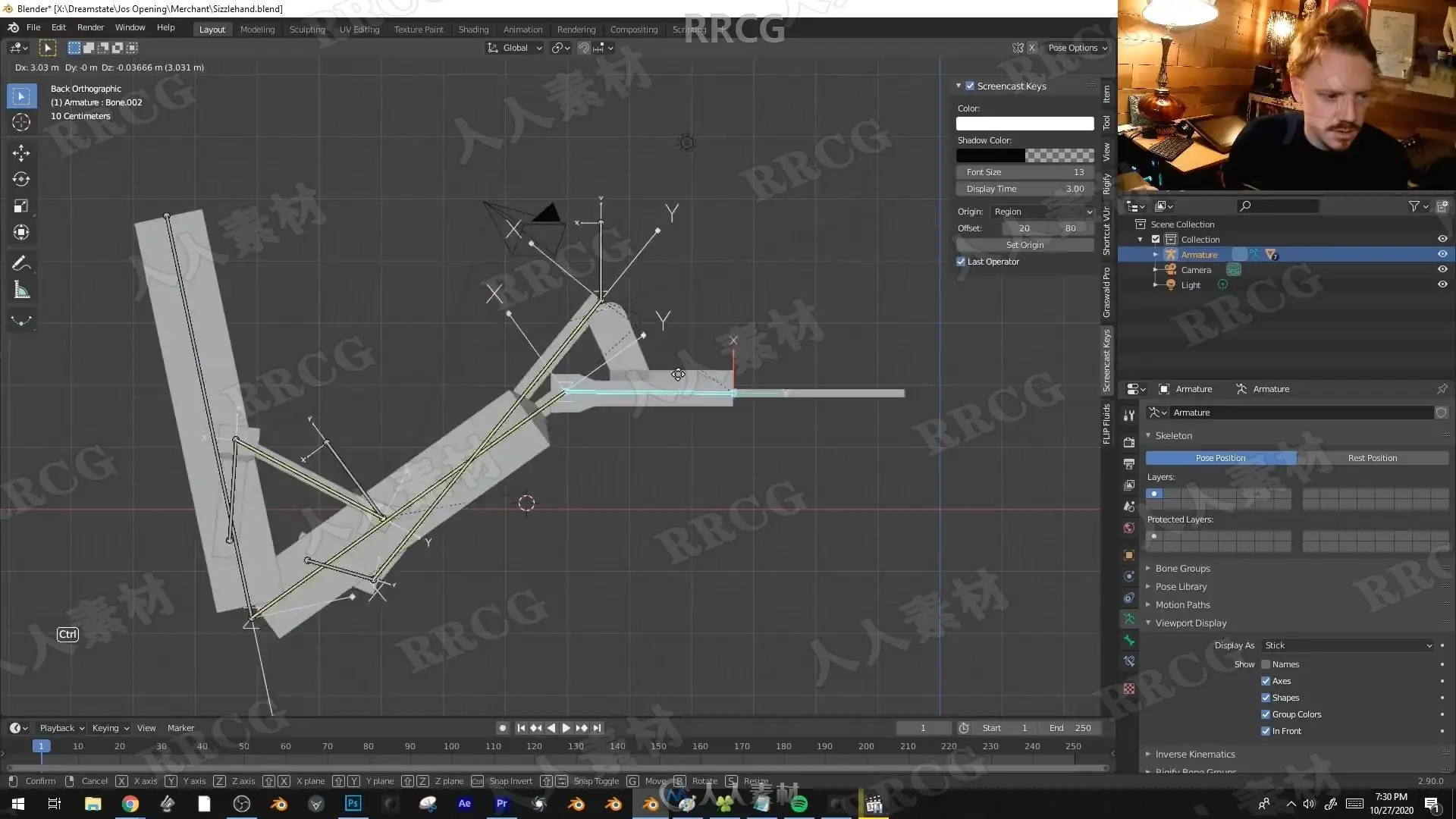Expand the Bone Groups panel
The image size is (1456, 819).
coord(1182,568)
